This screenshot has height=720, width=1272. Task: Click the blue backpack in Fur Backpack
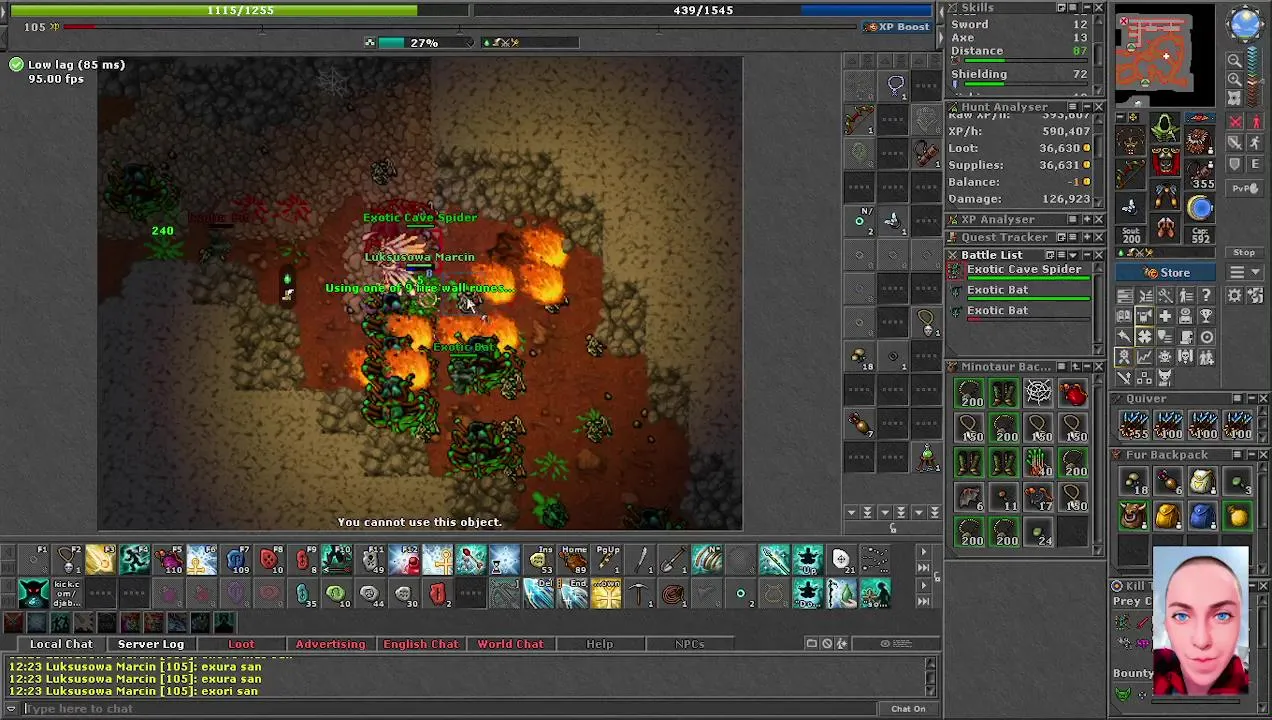(1203, 516)
